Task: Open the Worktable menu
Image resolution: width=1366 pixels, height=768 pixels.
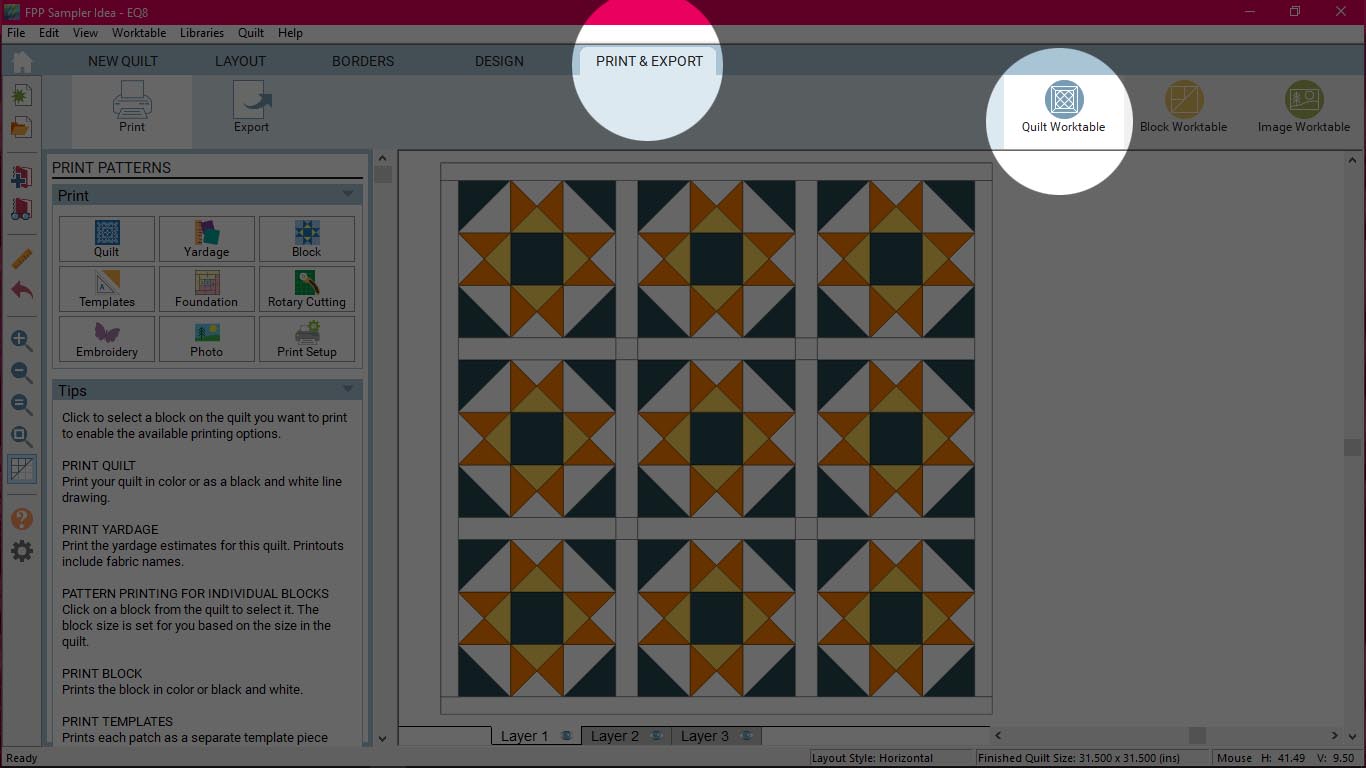Action: pos(139,33)
